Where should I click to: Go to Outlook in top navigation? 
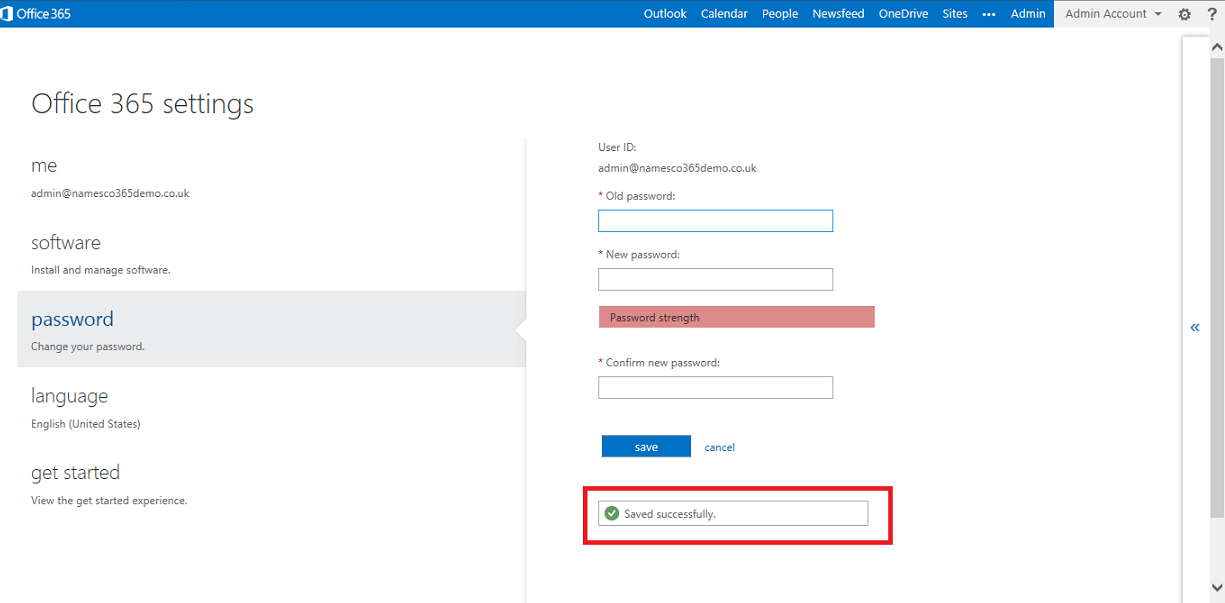click(x=665, y=14)
